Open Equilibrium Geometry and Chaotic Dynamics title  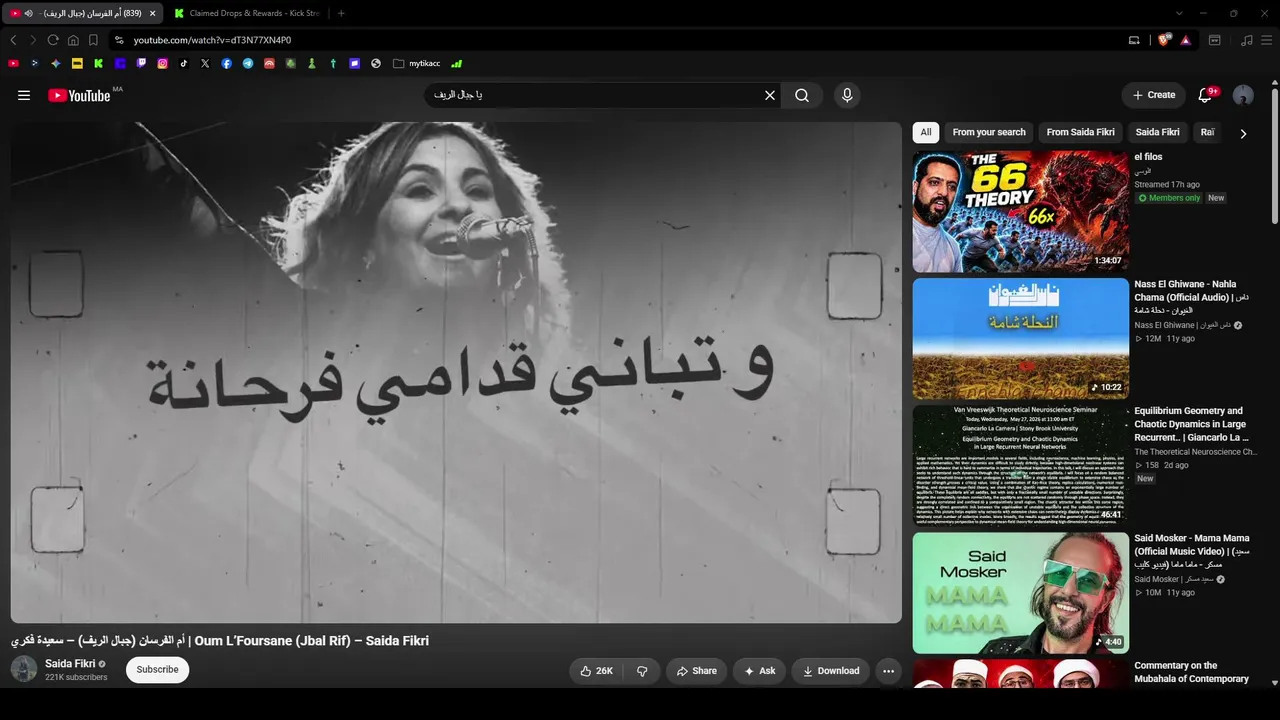point(1191,424)
